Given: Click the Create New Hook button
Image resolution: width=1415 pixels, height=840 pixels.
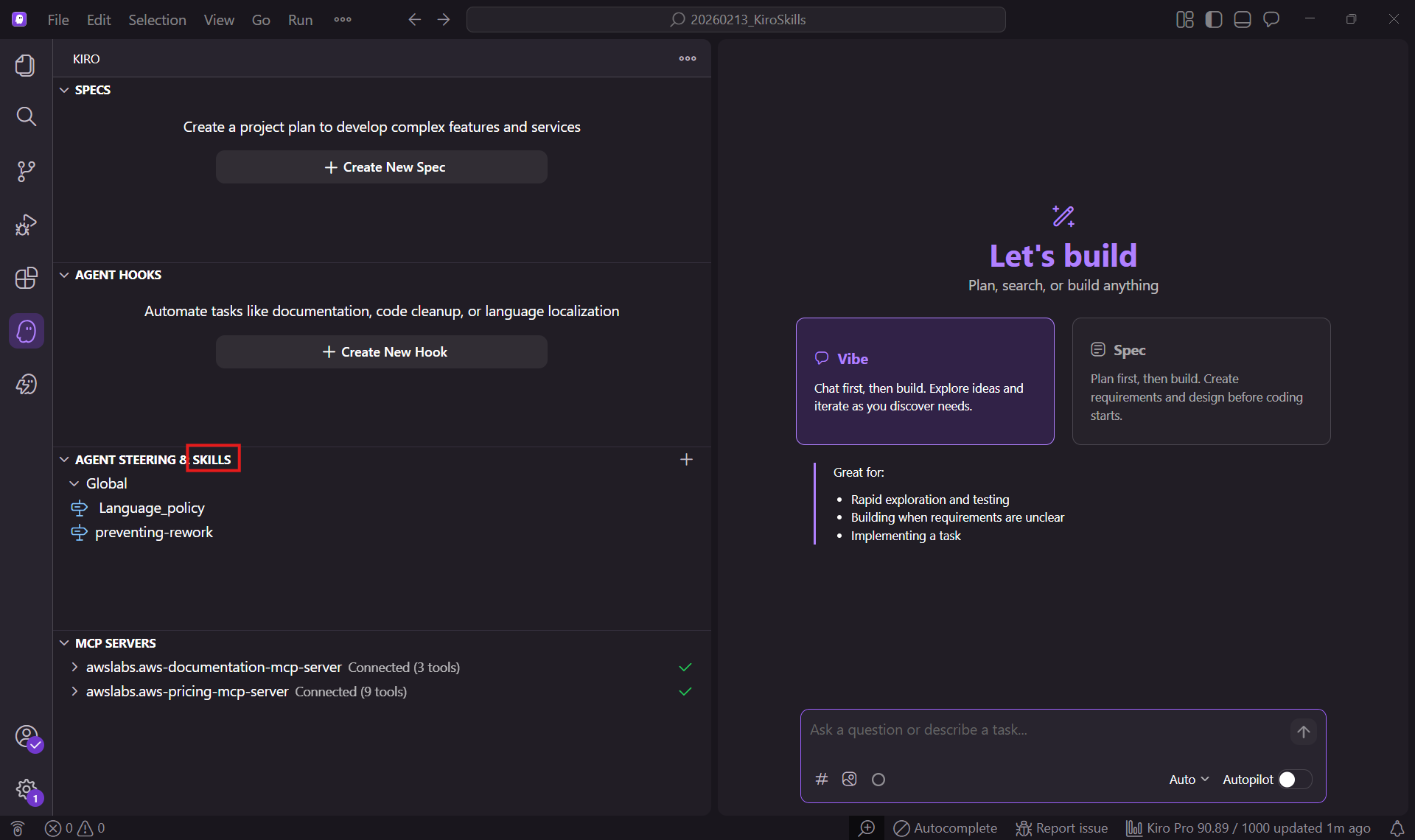Looking at the screenshot, I should pos(382,351).
